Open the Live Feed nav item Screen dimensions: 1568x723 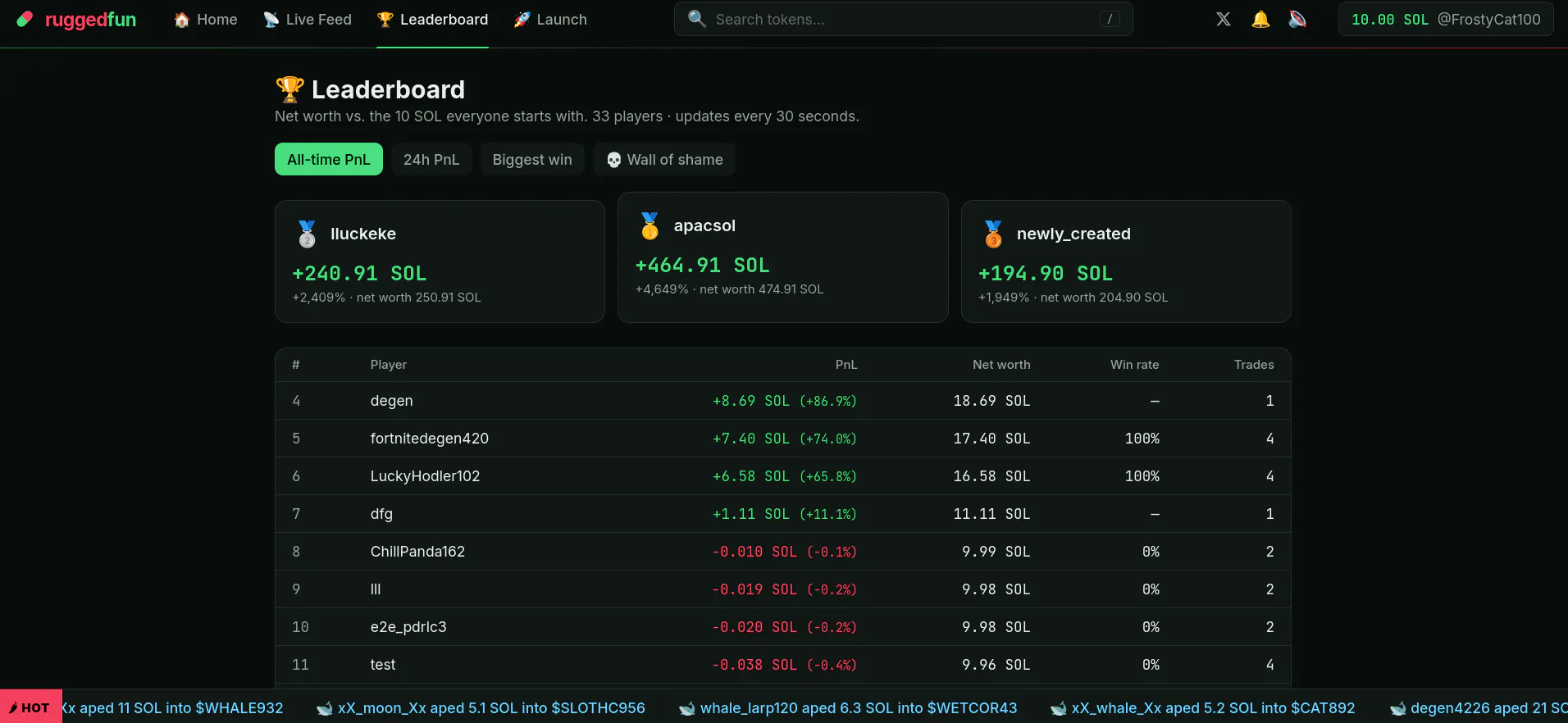pyautogui.click(x=308, y=20)
